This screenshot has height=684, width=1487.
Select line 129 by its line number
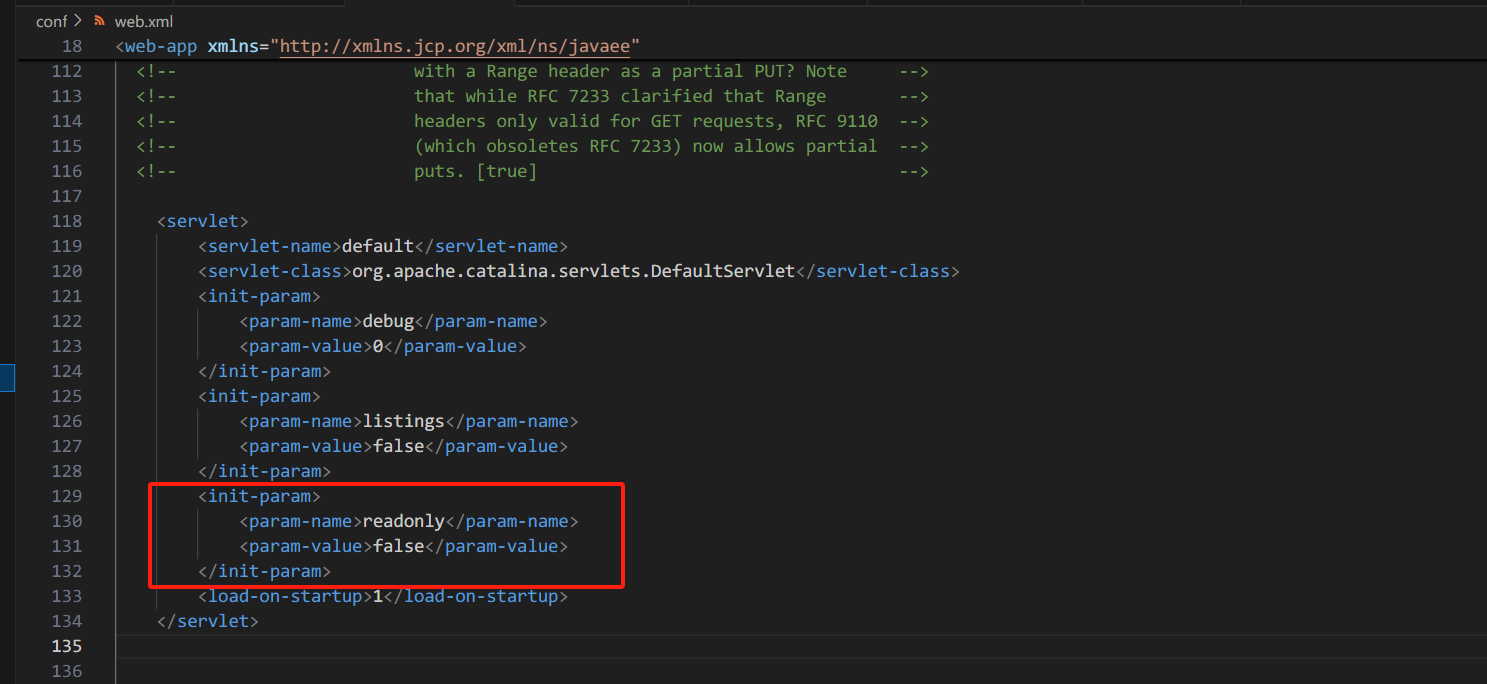point(66,496)
